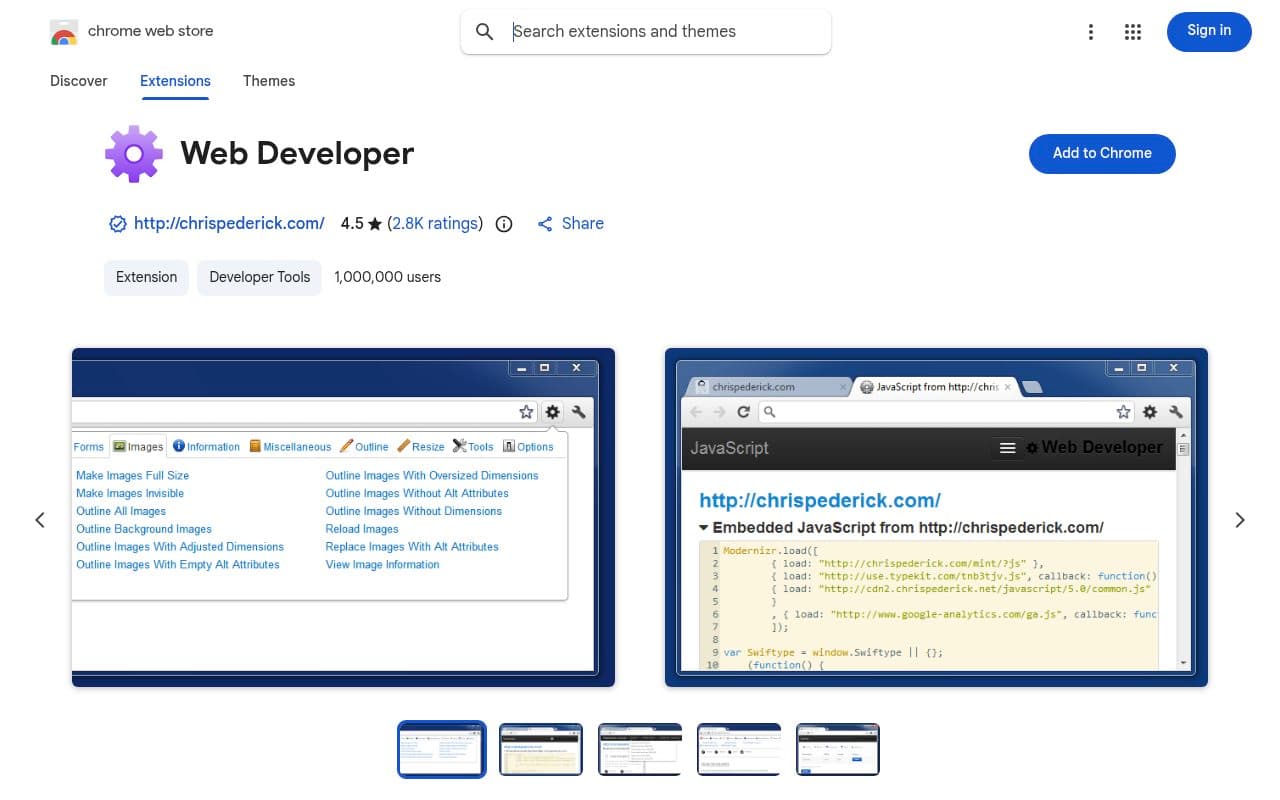Open the Discover tab
The image size is (1280, 800).
tap(78, 81)
